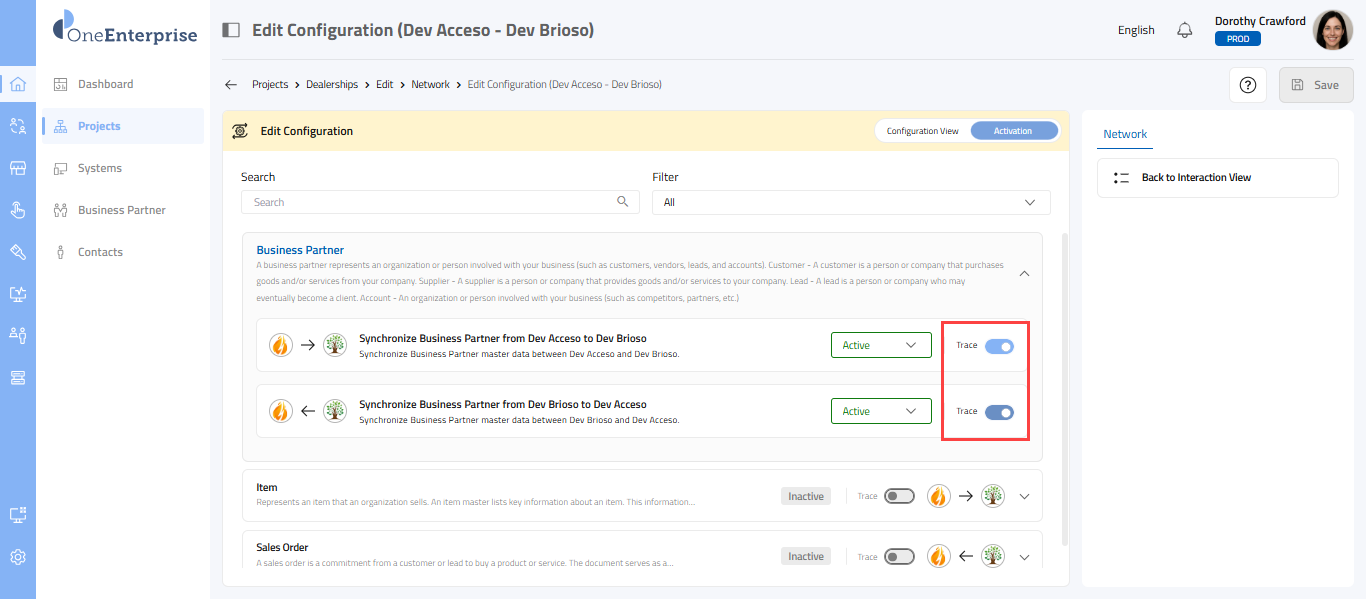Open the help question mark icon
Screen dimensions: 1366x599
click(x=1247, y=85)
